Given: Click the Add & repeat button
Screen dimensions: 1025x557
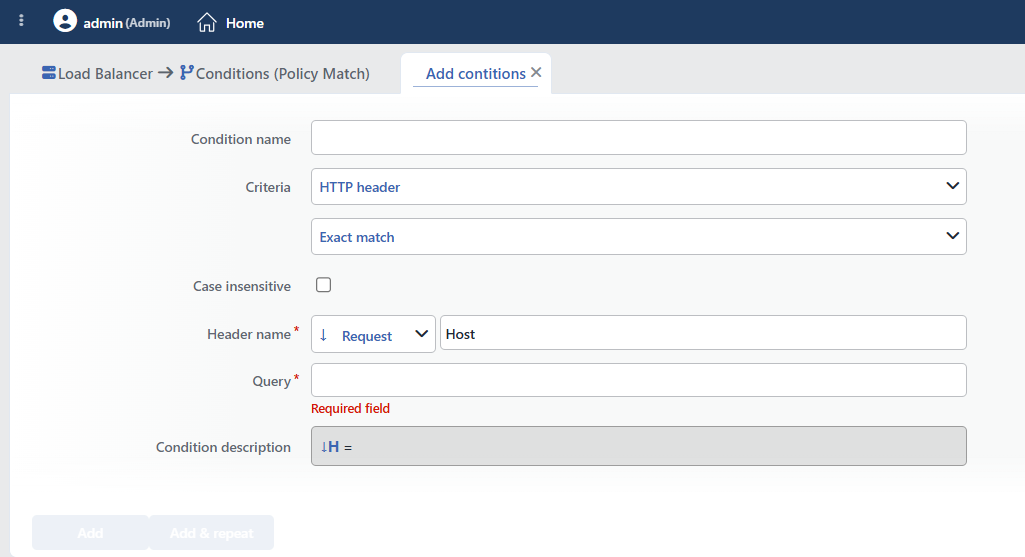Looking at the screenshot, I should (211, 533).
